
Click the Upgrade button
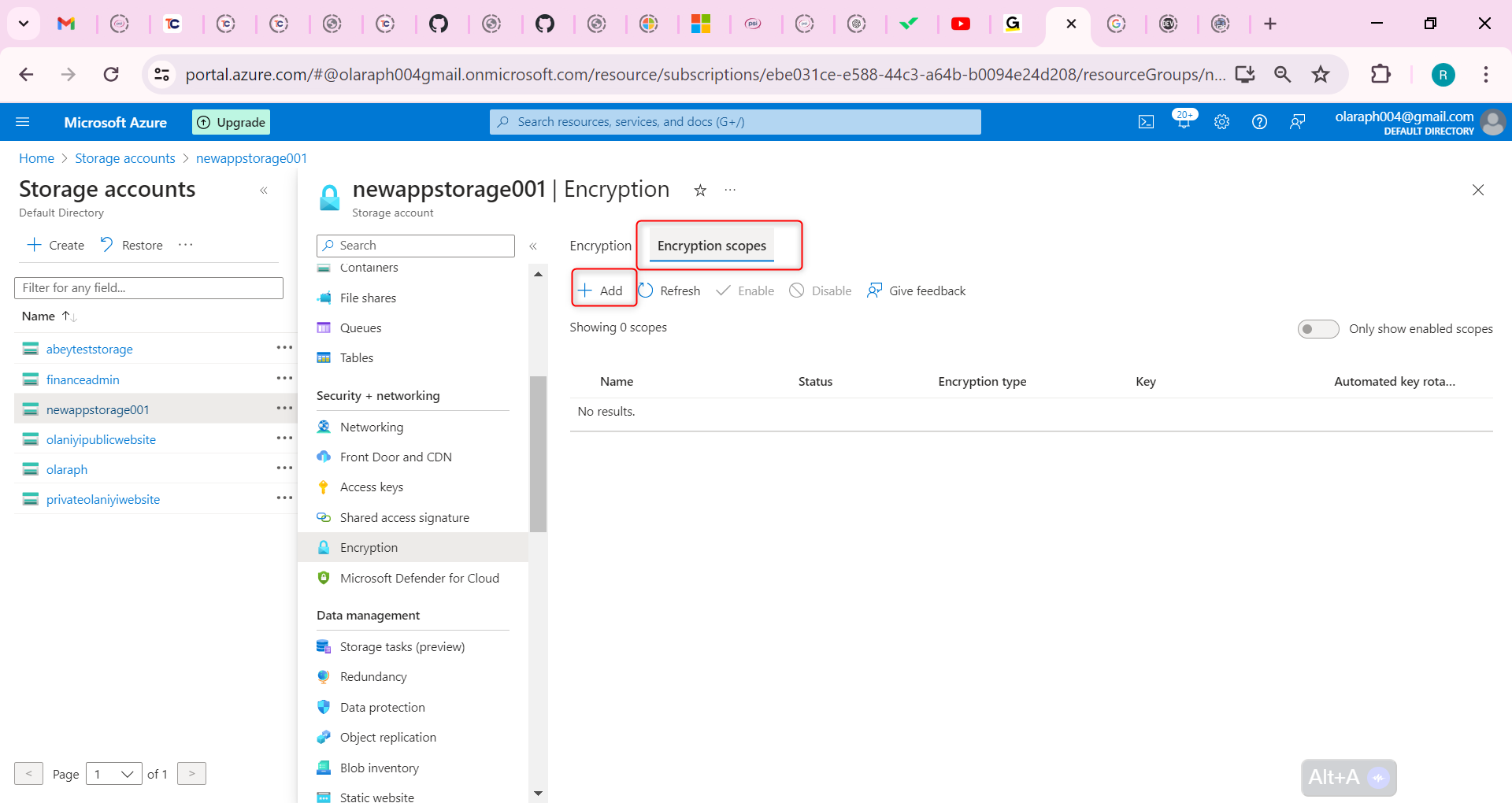[x=232, y=122]
